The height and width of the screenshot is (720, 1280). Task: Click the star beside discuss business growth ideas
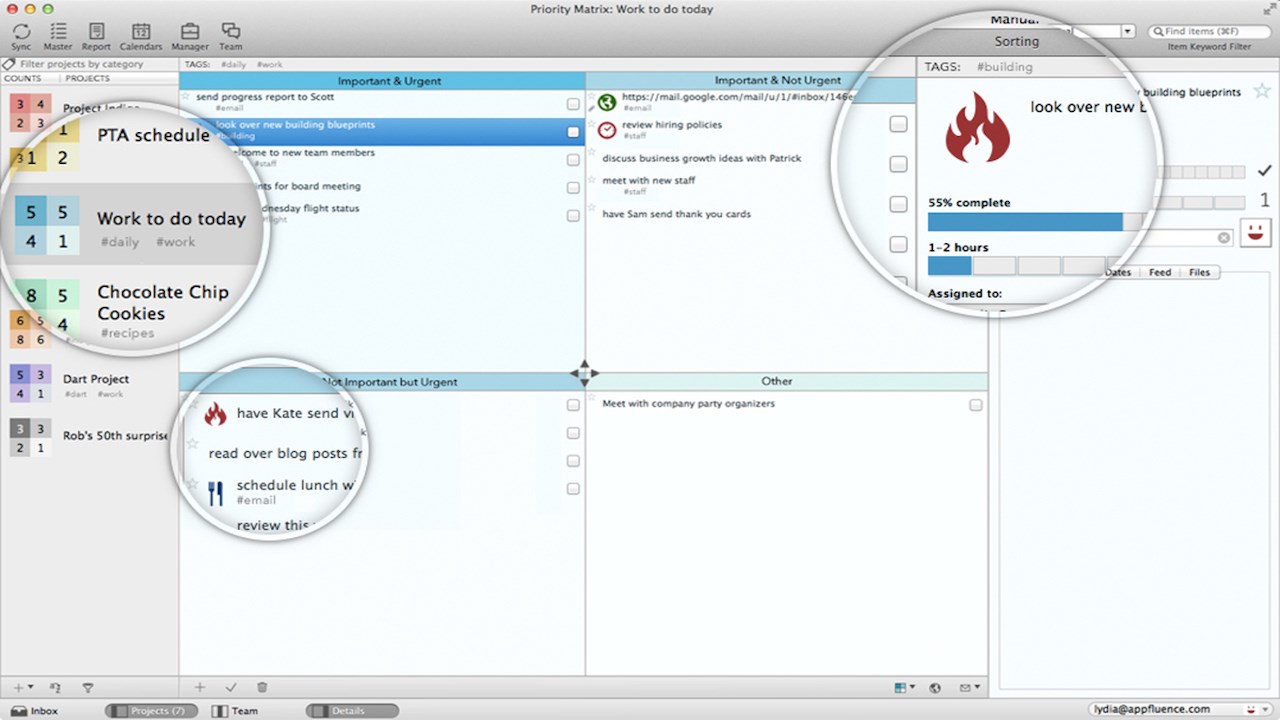591,153
